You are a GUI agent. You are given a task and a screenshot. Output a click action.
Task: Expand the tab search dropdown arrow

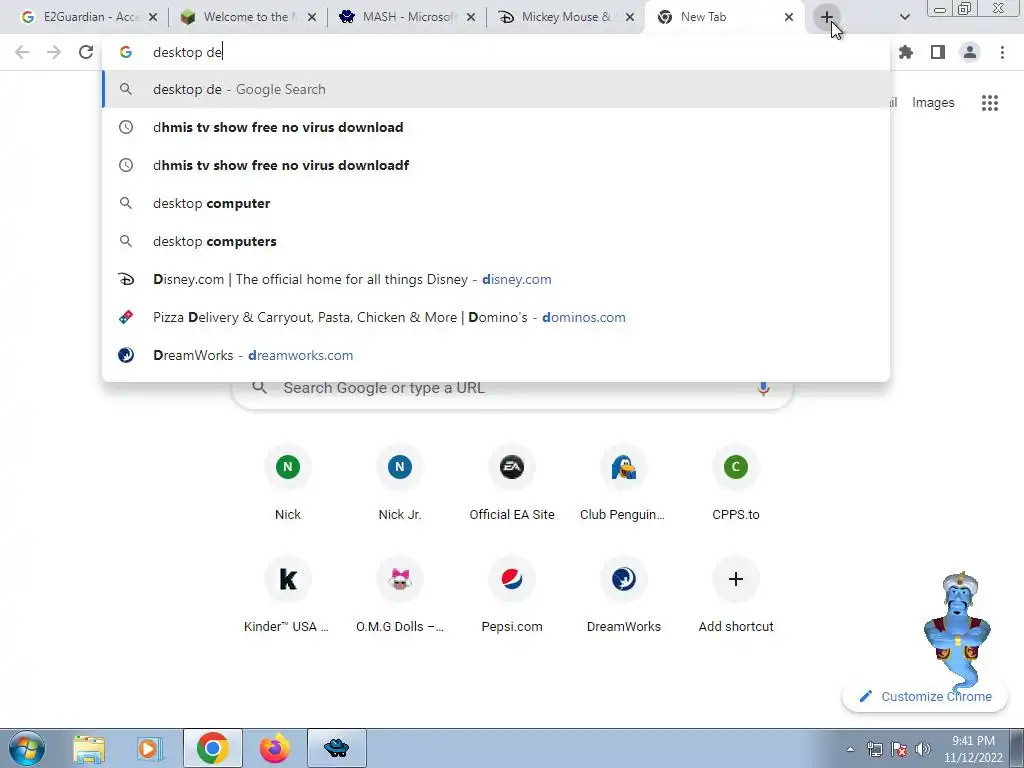tap(904, 17)
